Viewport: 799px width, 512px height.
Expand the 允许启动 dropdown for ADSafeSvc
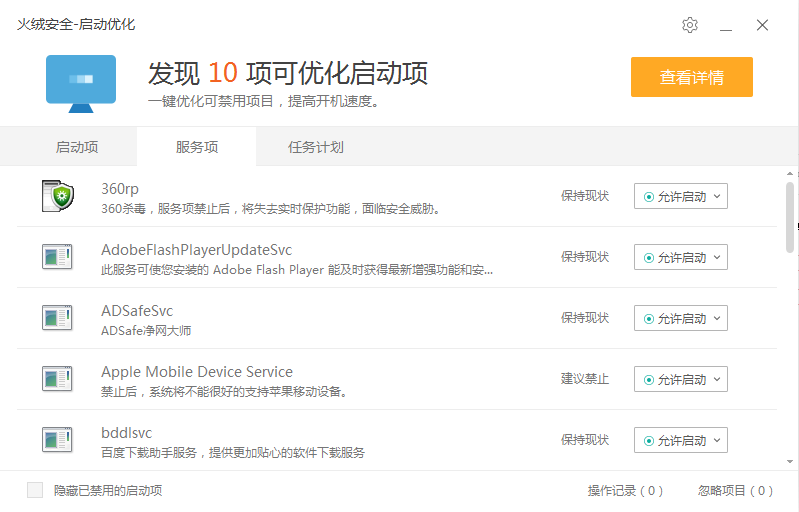[x=681, y=318]
